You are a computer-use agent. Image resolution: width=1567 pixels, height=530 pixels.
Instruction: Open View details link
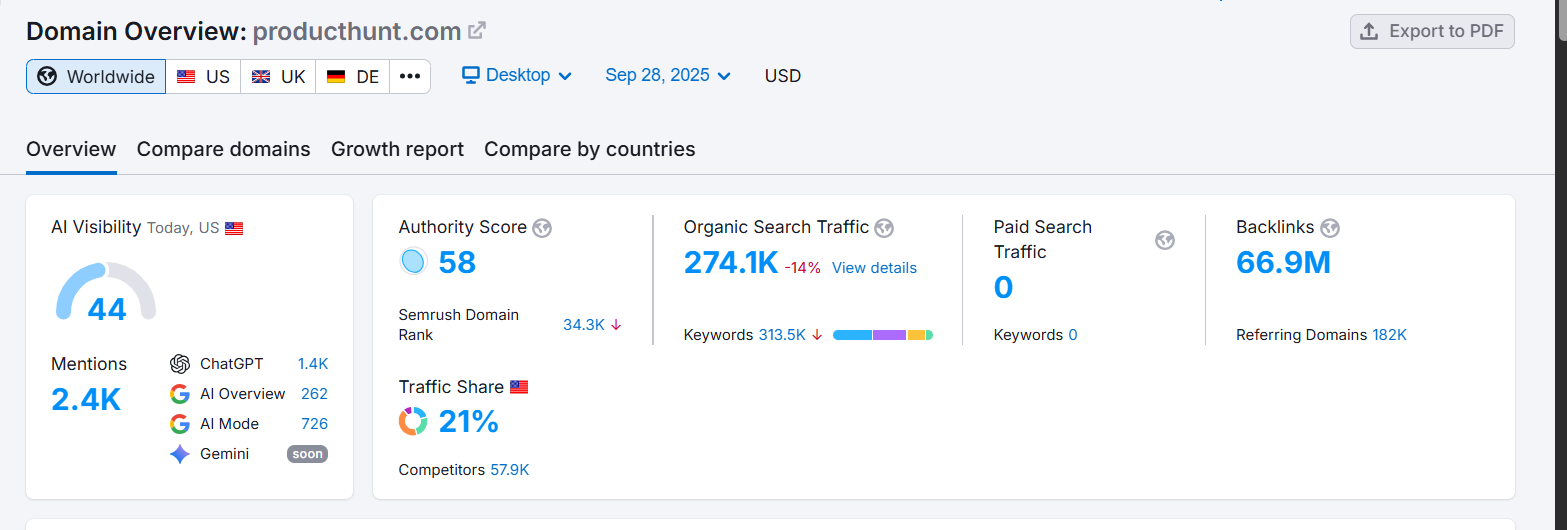point(874,268)
